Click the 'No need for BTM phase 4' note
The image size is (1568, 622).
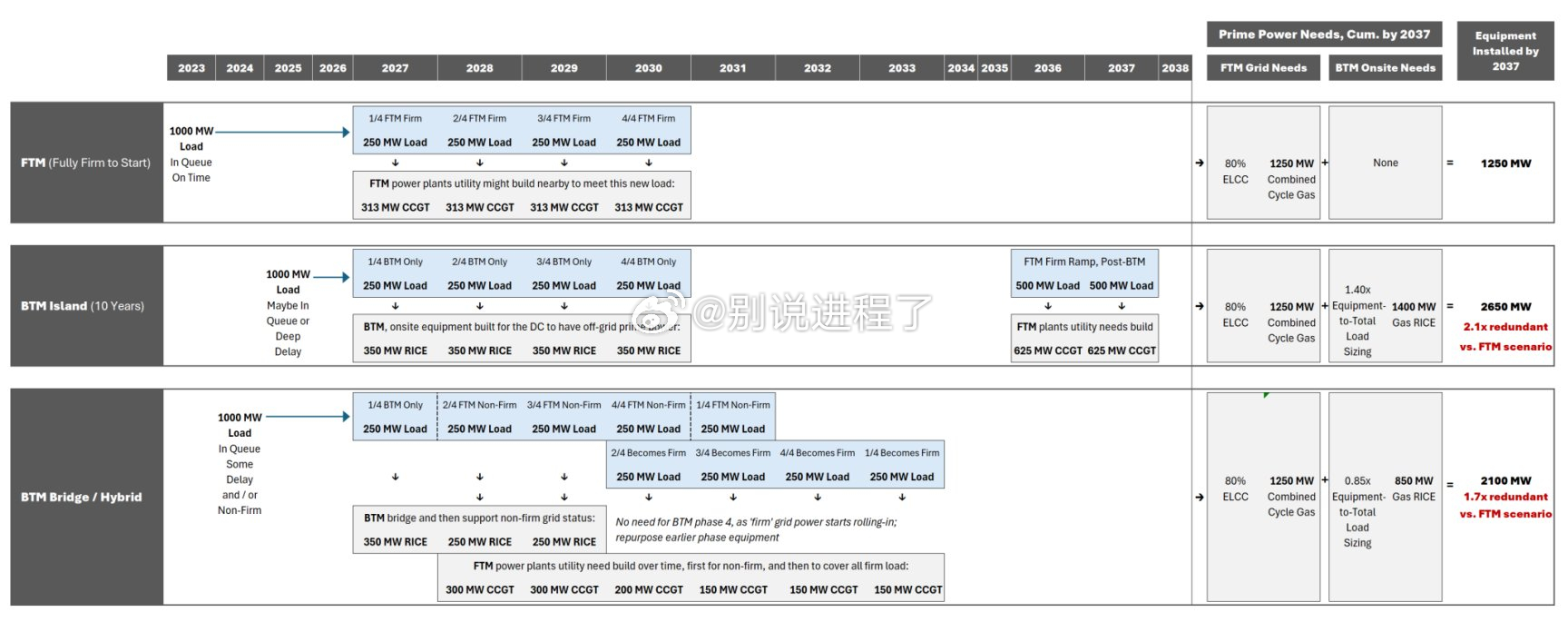click(756, 529)
